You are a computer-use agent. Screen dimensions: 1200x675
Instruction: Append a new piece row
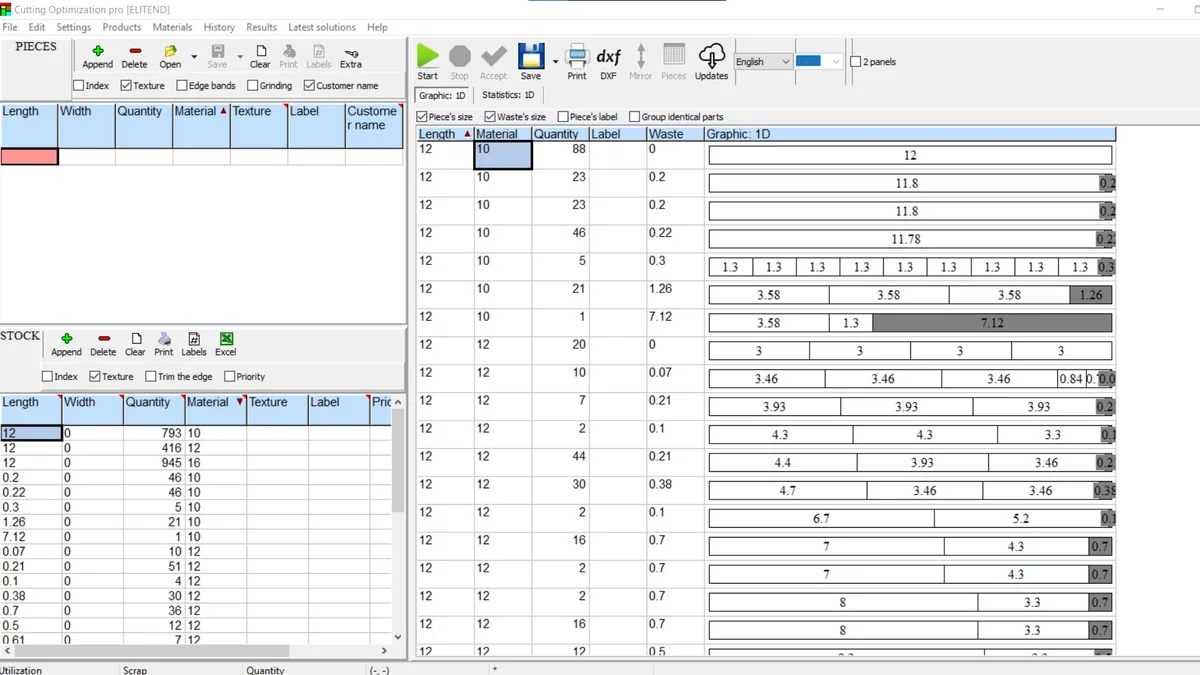click(x=97, y=56)
